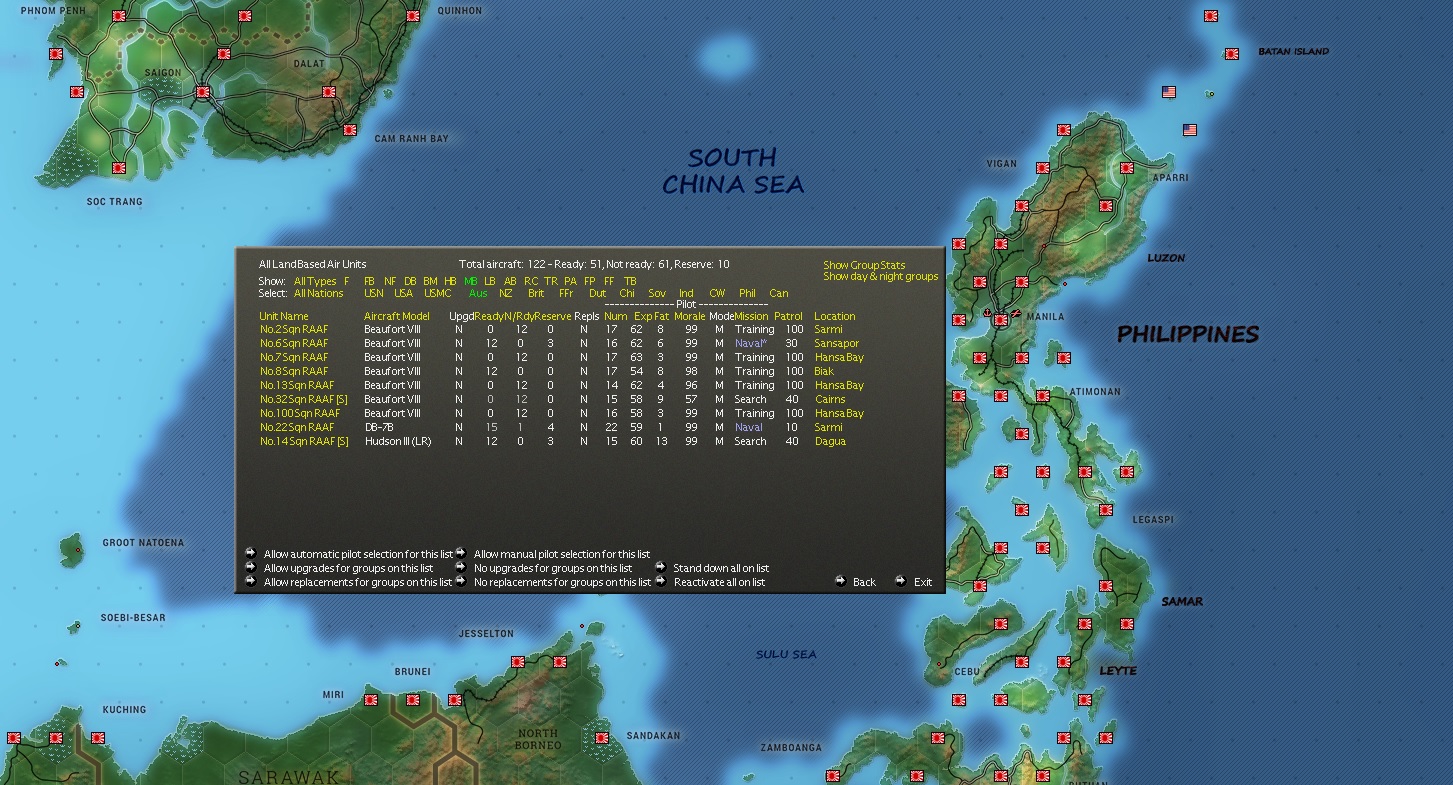Screen dimensions: 1453x785
Task: Enable the FB fighter-bomber type filter
Action: (x=370, y=282)
